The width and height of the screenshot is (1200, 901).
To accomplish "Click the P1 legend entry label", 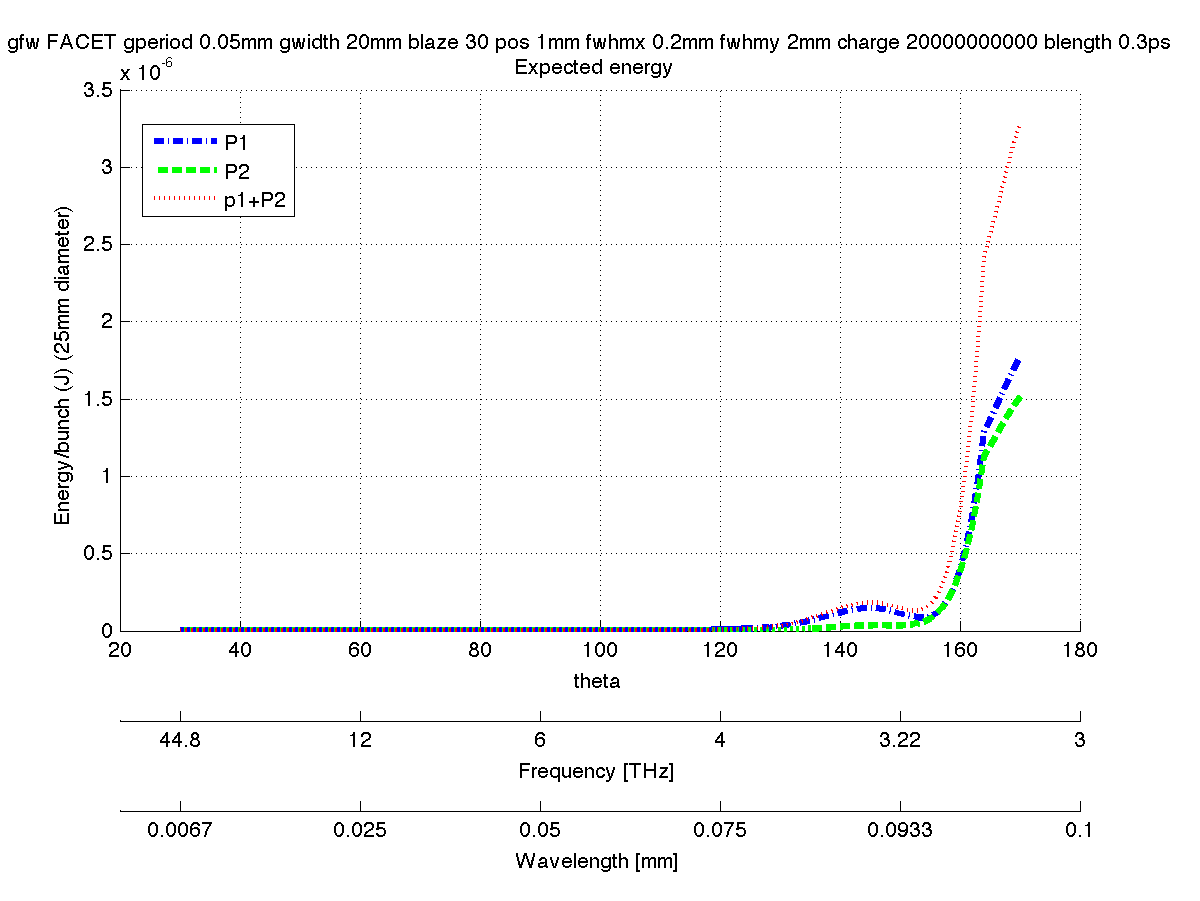I will coord(234,141).
